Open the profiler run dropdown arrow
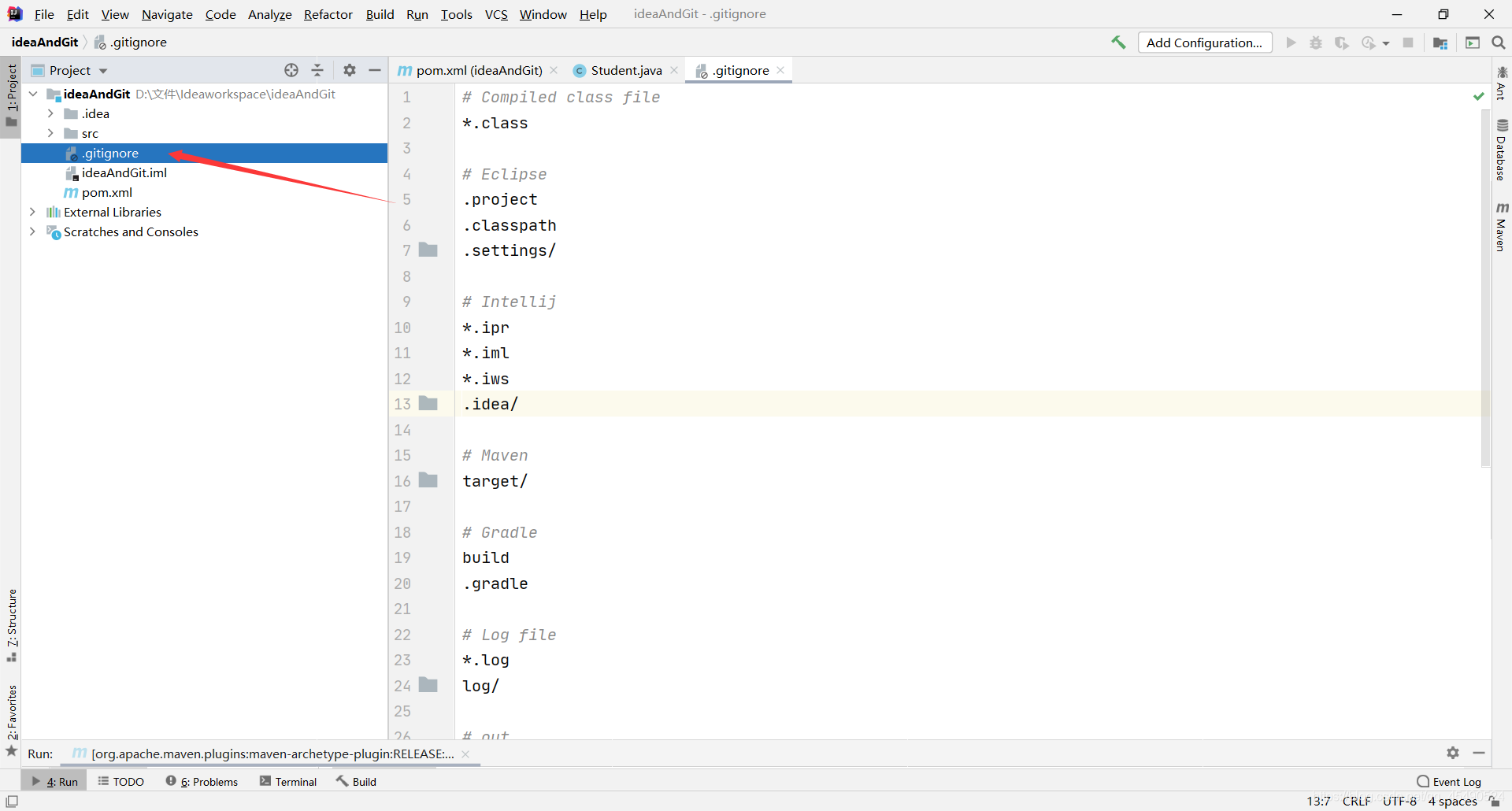The width and height of the screenshot is (1512, 811). 1386,43
